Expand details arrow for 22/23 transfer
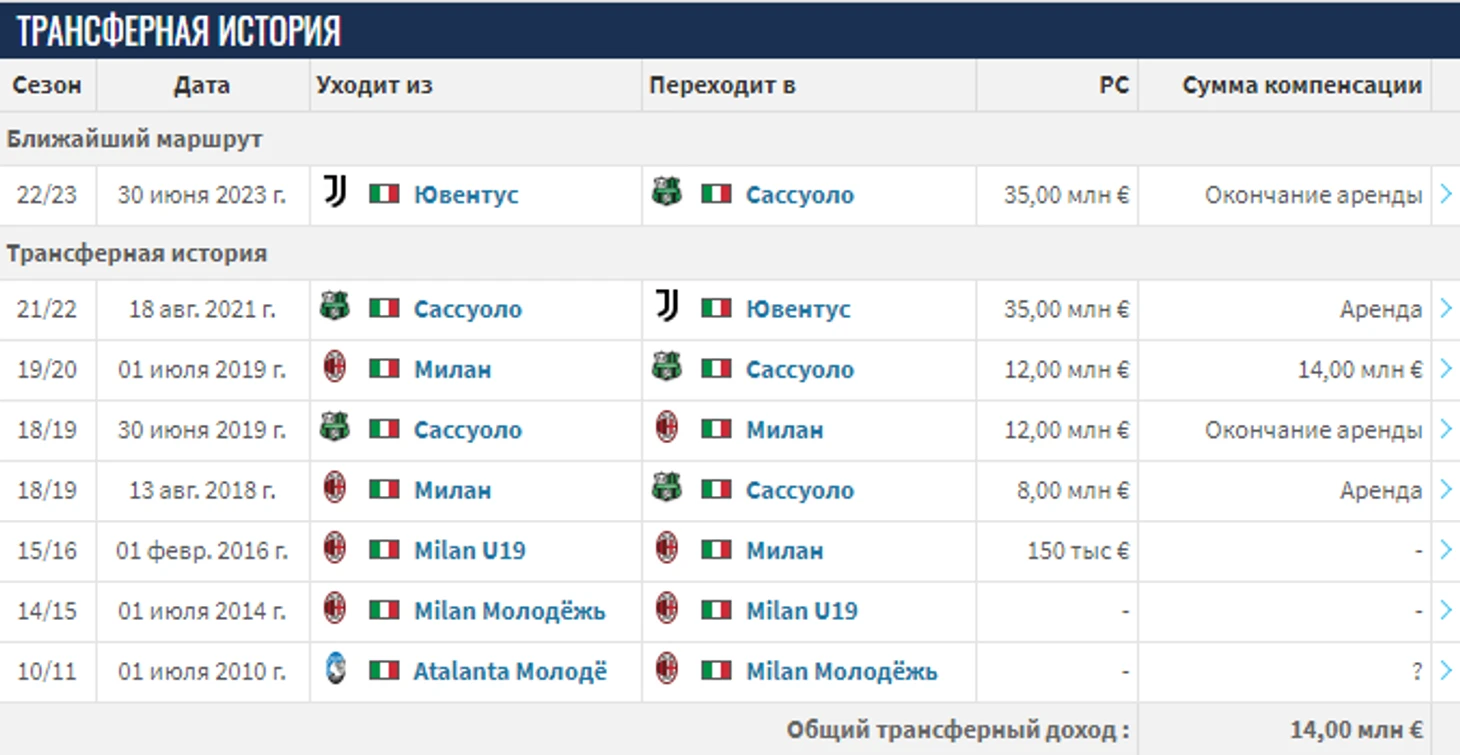 pos(1446,194)
